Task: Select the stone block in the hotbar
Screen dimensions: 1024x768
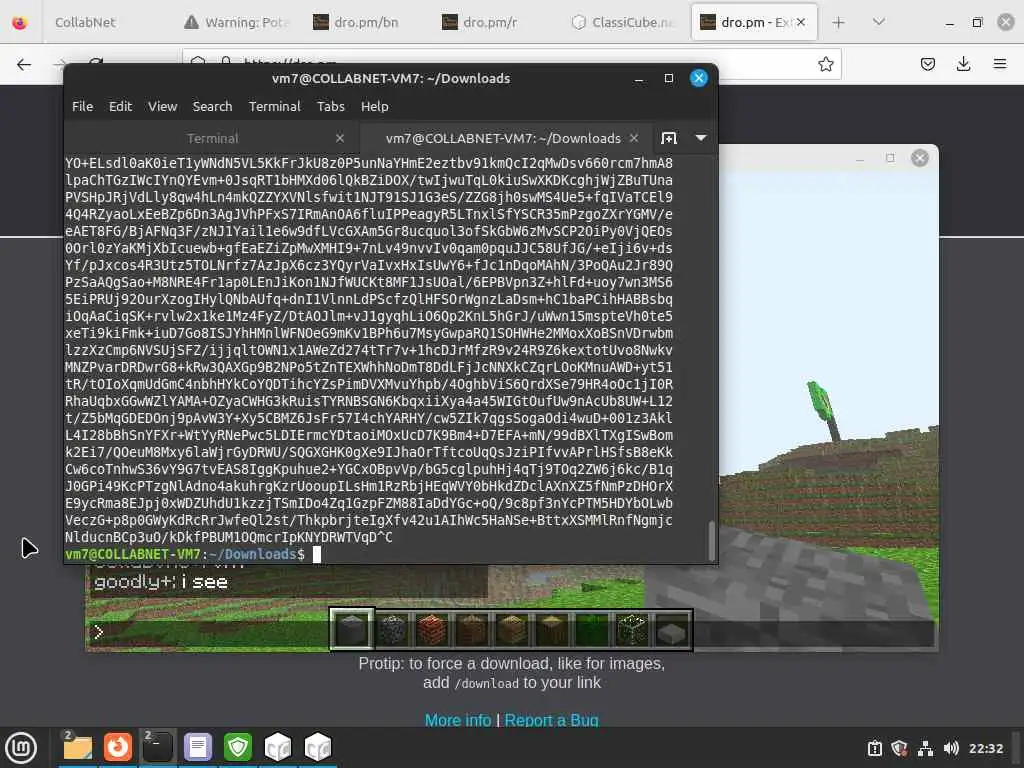Action: (x=351, y=630)
